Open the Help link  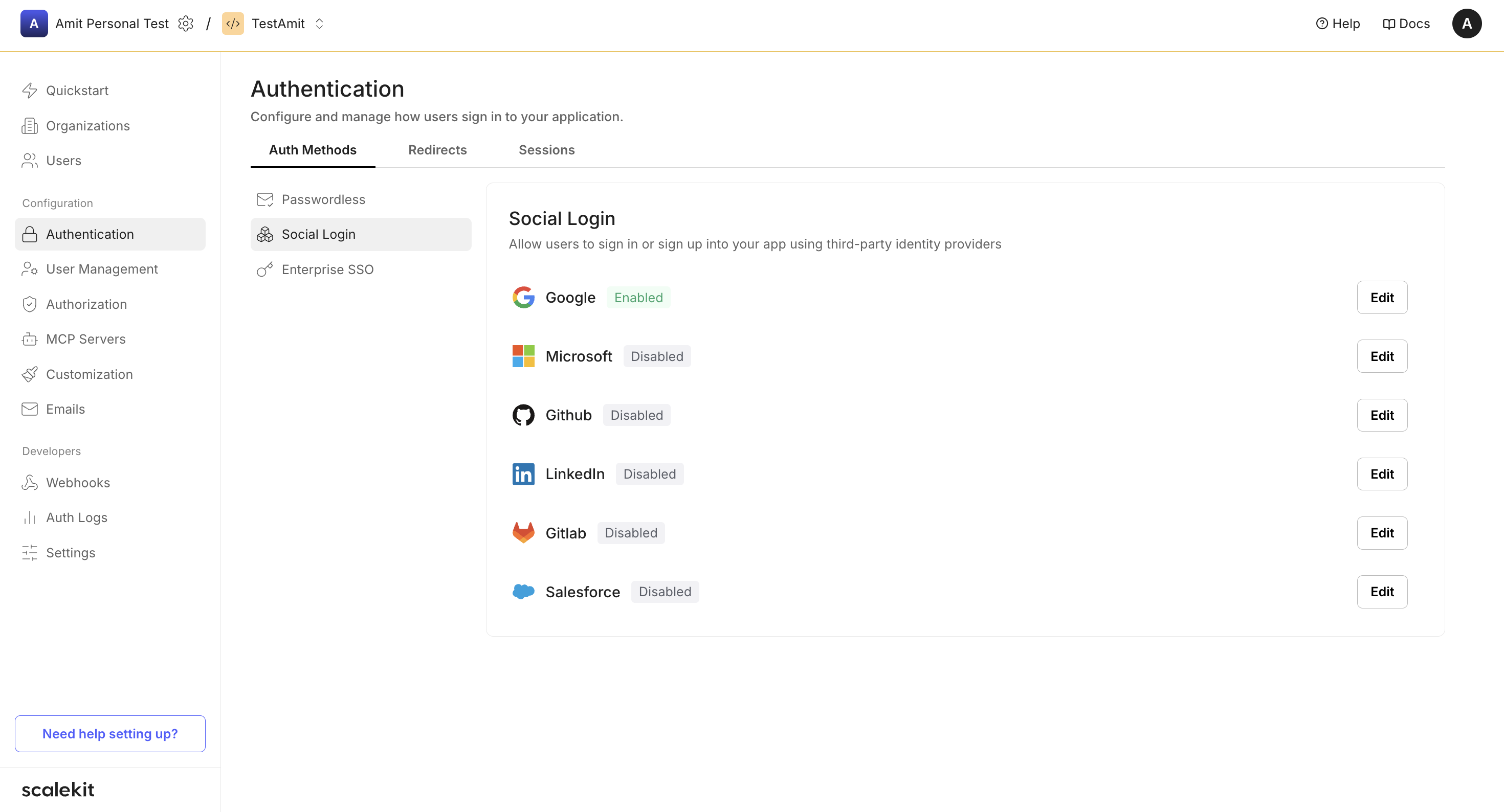coord(1338,24)
